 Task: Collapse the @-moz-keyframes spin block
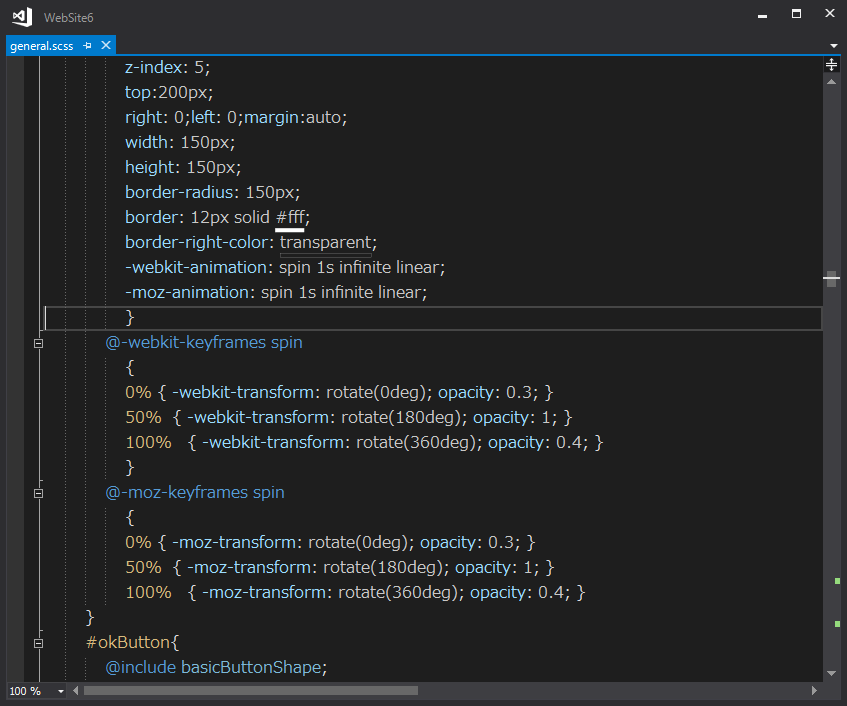click(x=39, y=493)
